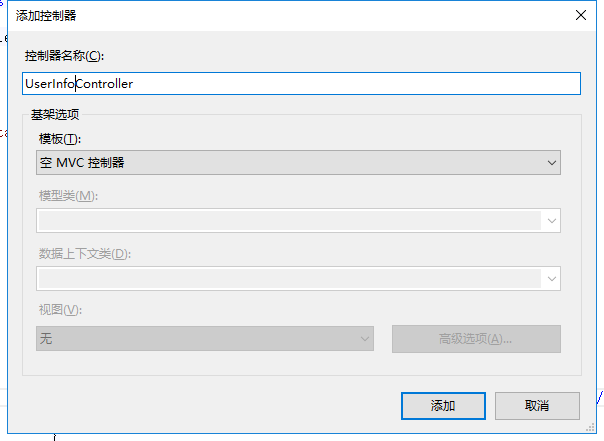
Task: Click the 控制器名称(C) label
Action: [x=64, y=56]
